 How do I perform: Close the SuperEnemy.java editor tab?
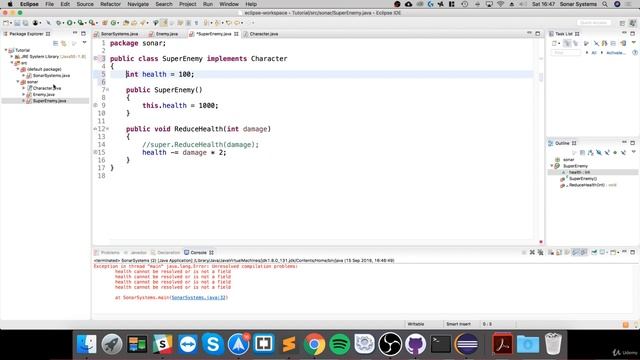(x=236, y=34)
